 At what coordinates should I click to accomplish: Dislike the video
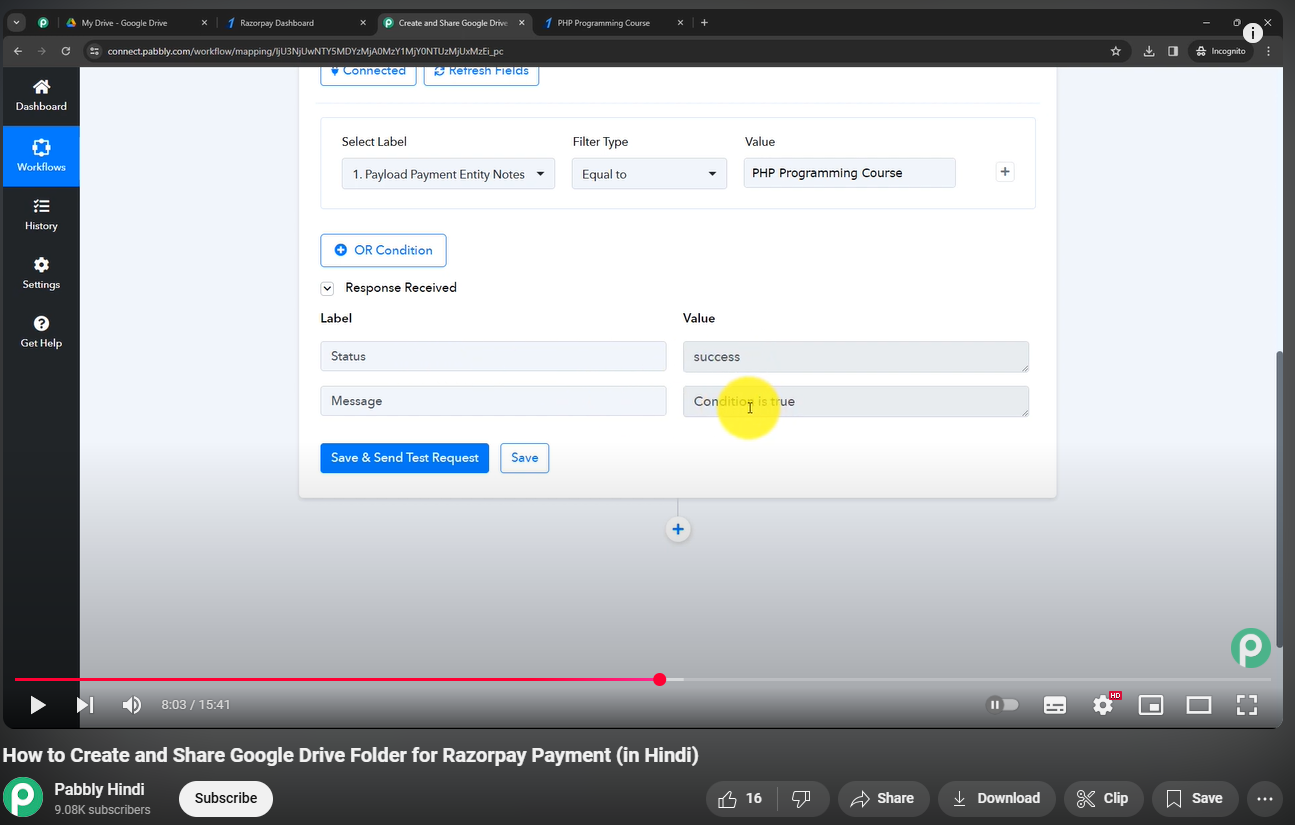(x=802, y=798)
